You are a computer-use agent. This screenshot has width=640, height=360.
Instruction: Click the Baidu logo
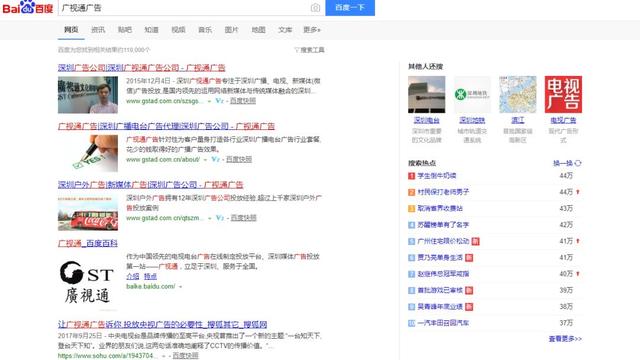coord(27,7)
